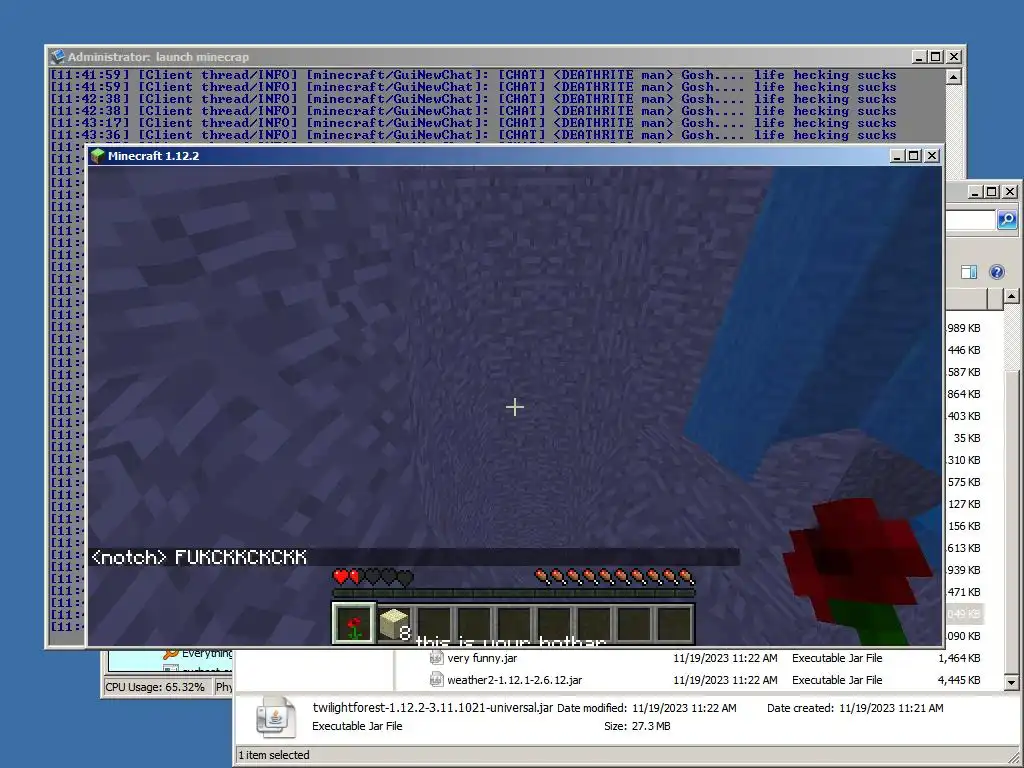Close the launch minecrap console window
This screenshot has width=1024, height=768.
954,57
